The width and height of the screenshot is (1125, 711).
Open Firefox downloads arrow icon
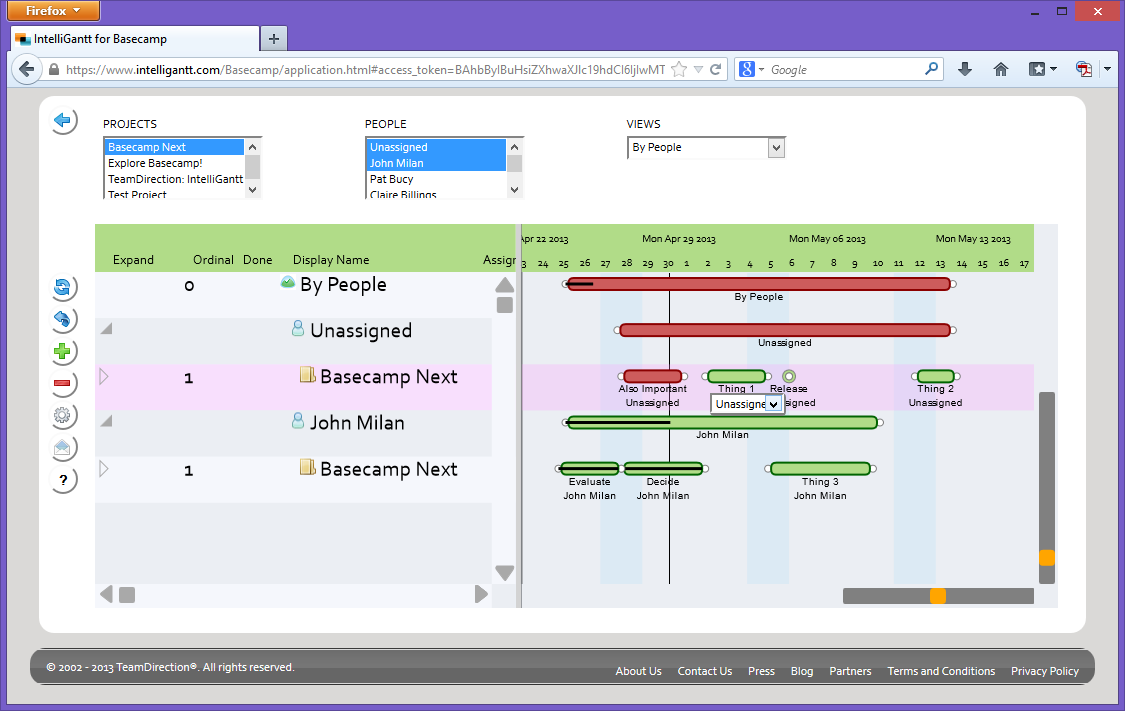pos(965,69)
